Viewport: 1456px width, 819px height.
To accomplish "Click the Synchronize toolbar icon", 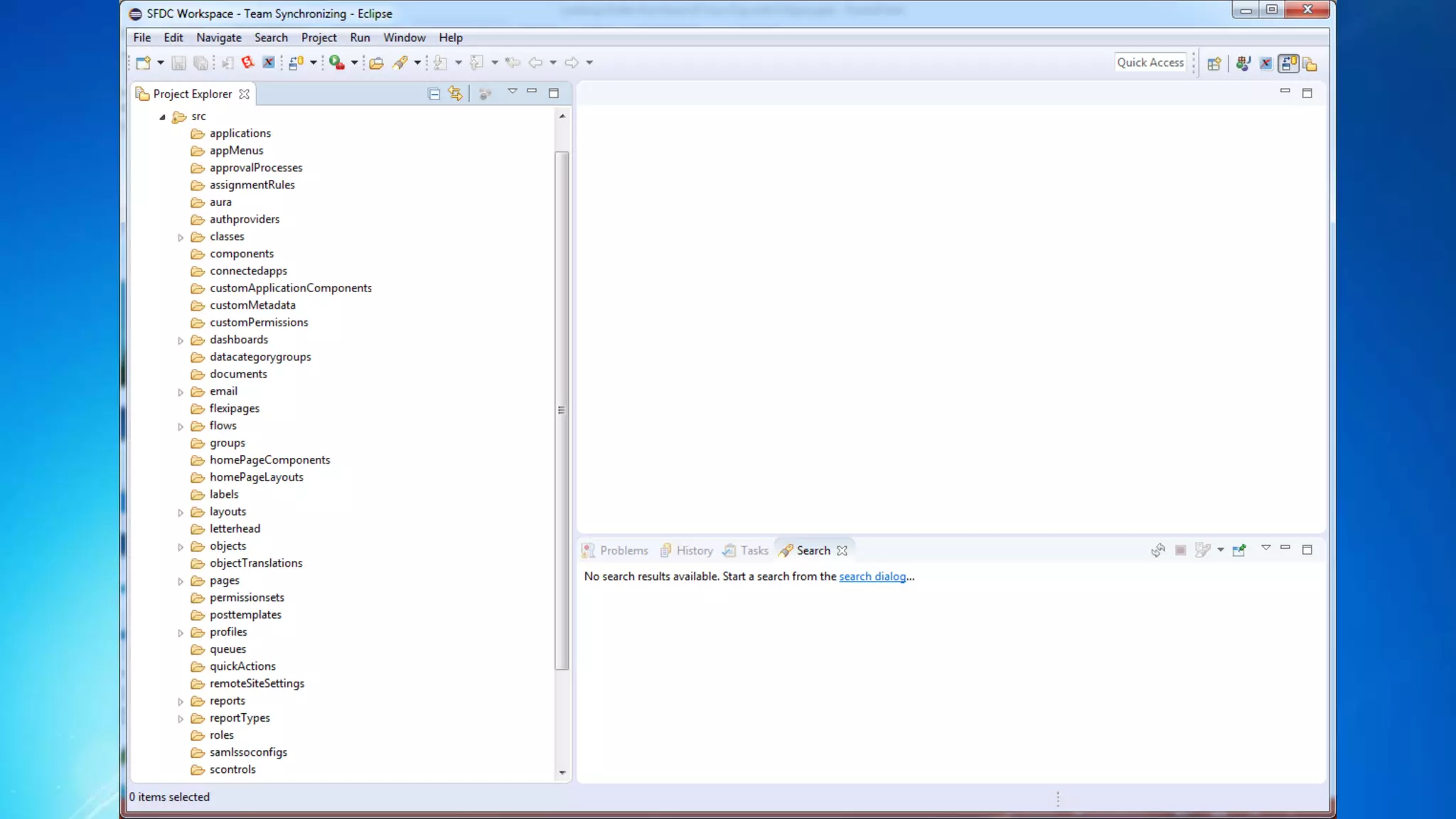I will tap(296, 63).
